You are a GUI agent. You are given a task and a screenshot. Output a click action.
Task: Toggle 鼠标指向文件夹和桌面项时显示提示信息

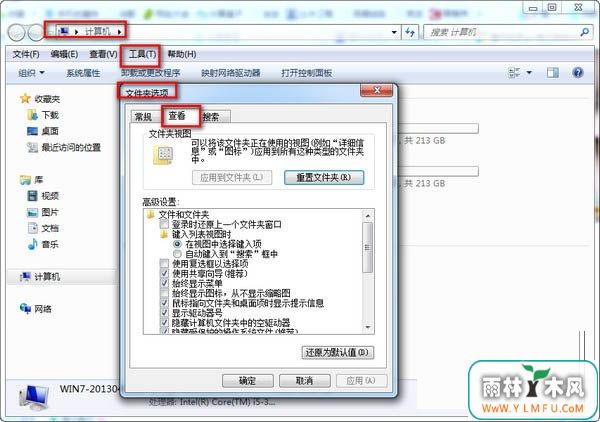tap(164, 303)
